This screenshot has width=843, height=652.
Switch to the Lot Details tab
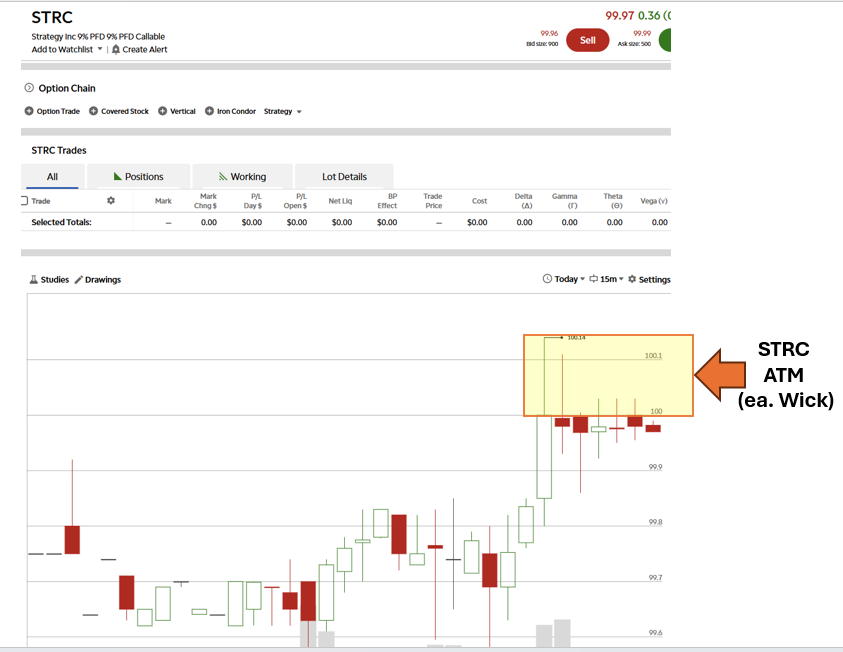click(344, 176)
